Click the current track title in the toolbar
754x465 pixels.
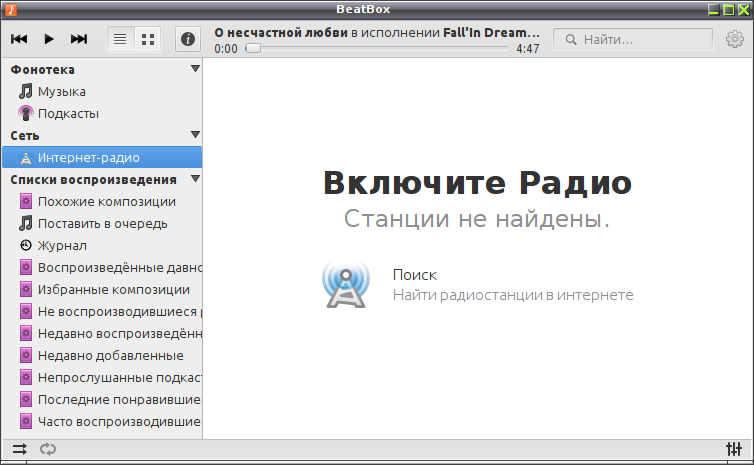377,33
